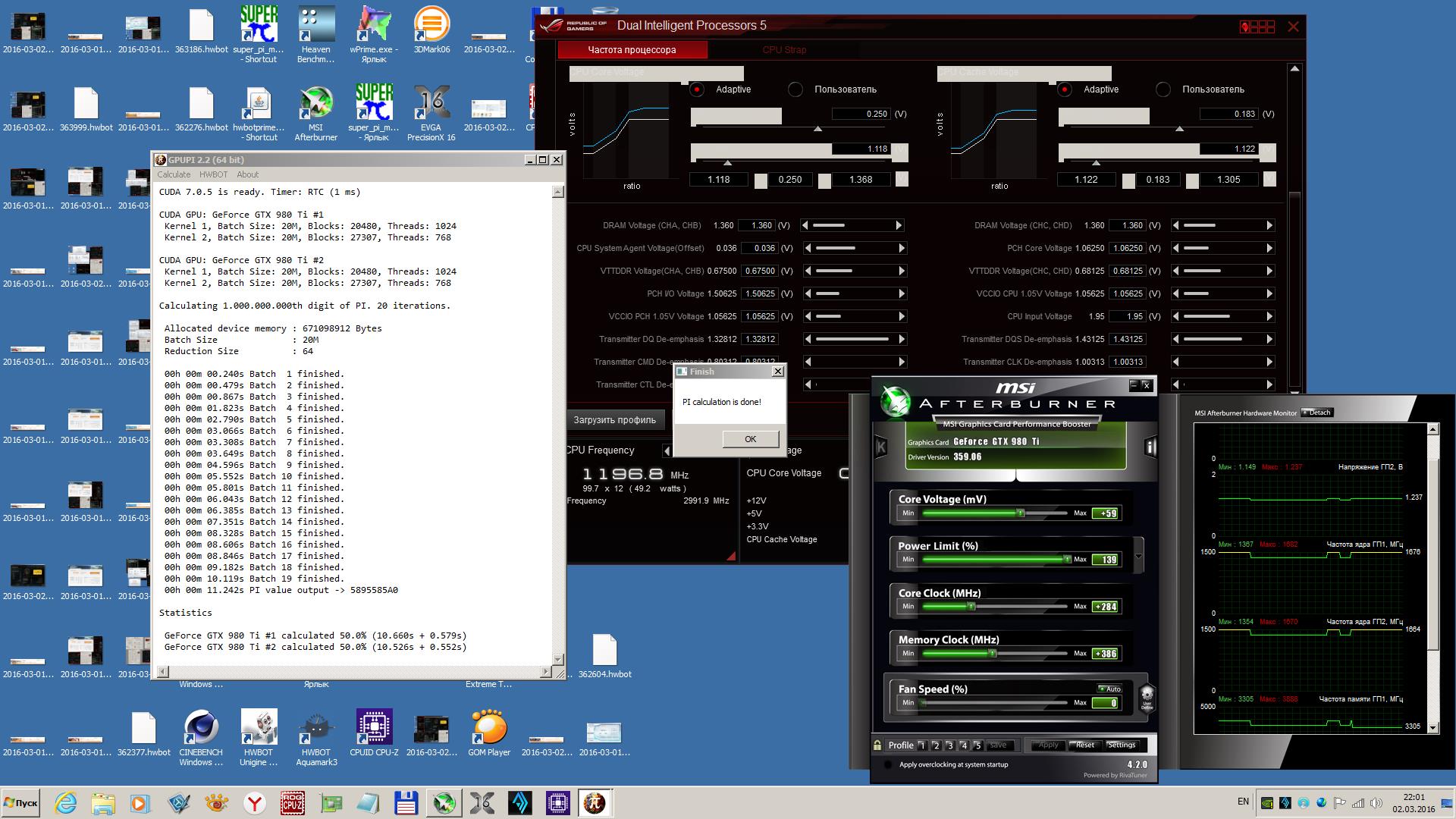This screenshot has height=819, width=1456.
Task: Open CPUID CPU-Z desktop icon
Action: click(374, 733)
